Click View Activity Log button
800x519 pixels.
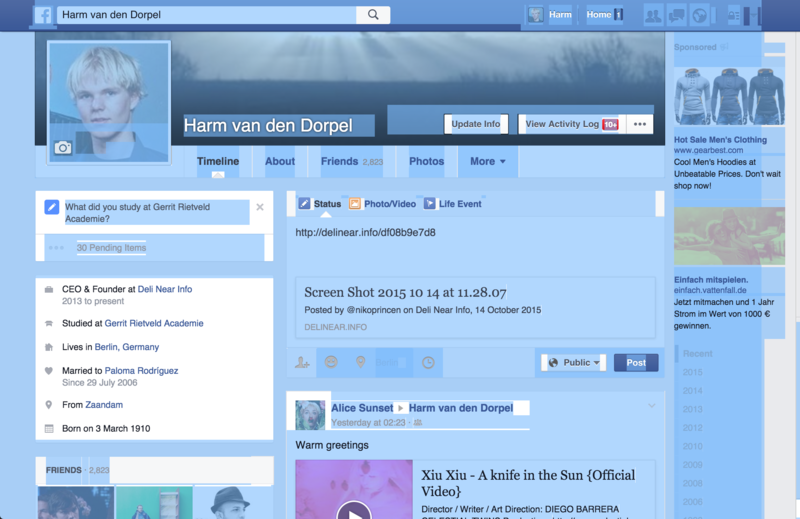click(571, 124)
